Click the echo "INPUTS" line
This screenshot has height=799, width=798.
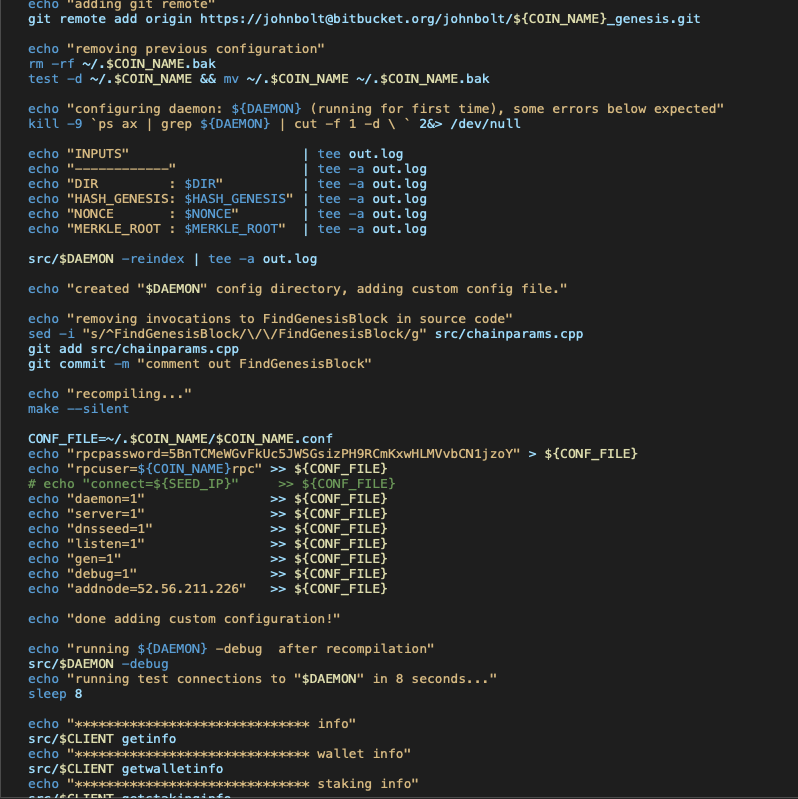(x=216, y=154)
